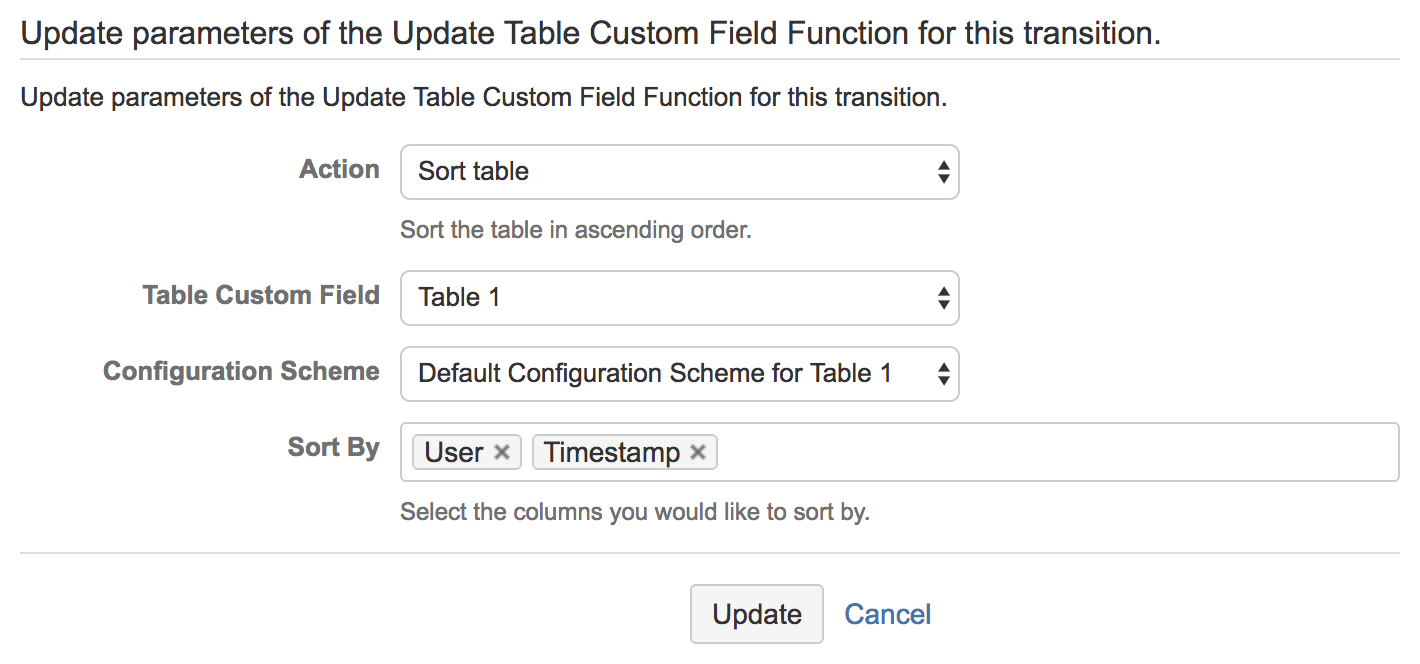Viewport: 1420px width, 664px height.
Task: Open the Table Custom Field dropdown
Action: 680,298
